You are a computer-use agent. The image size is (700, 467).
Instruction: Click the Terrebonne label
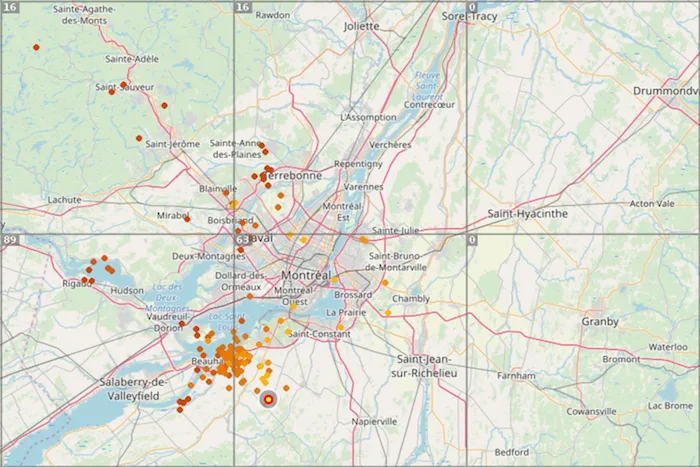[x=293, y=175]
